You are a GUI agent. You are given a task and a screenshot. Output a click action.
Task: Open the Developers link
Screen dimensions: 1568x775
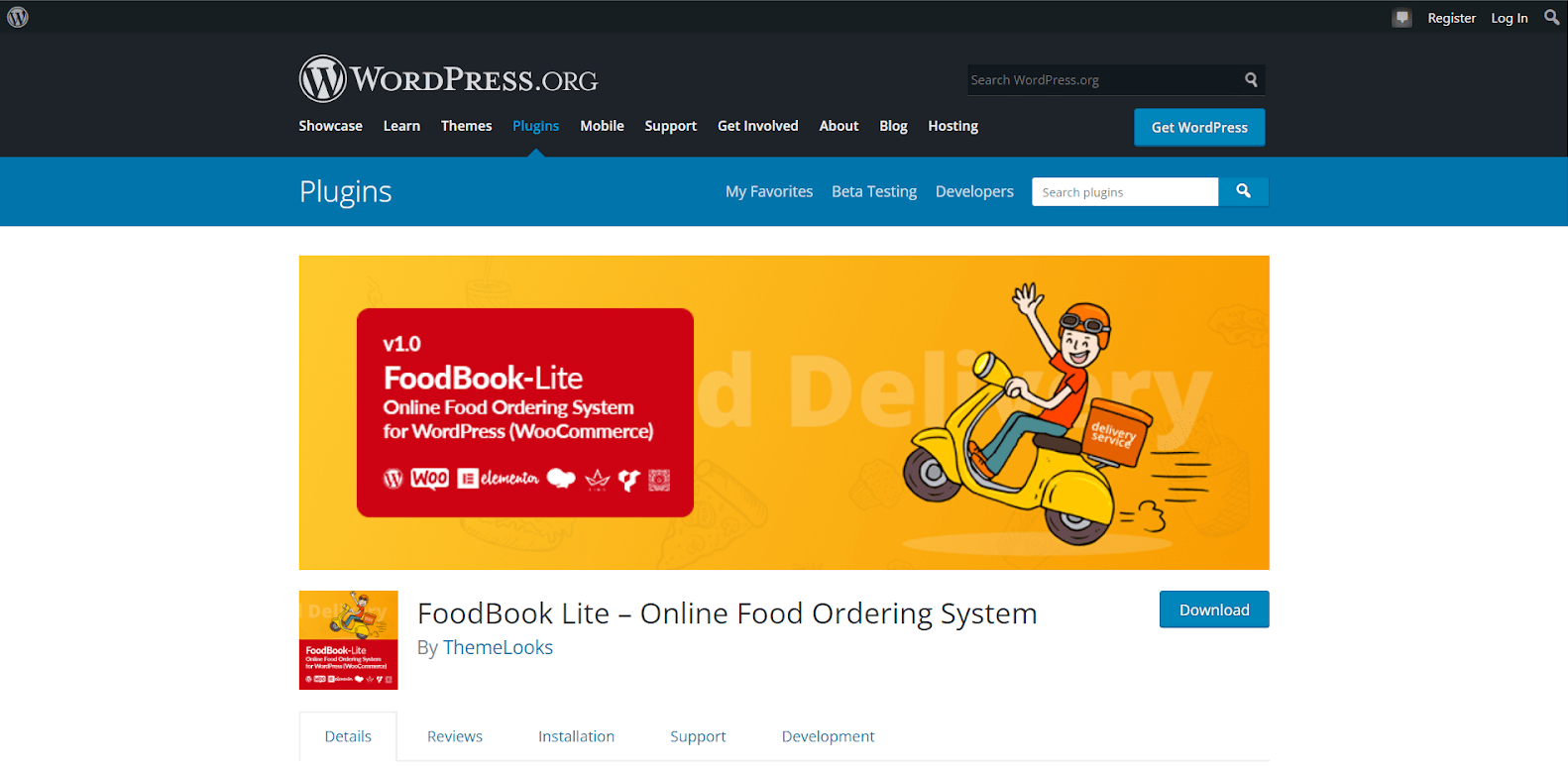pos(974,191)
